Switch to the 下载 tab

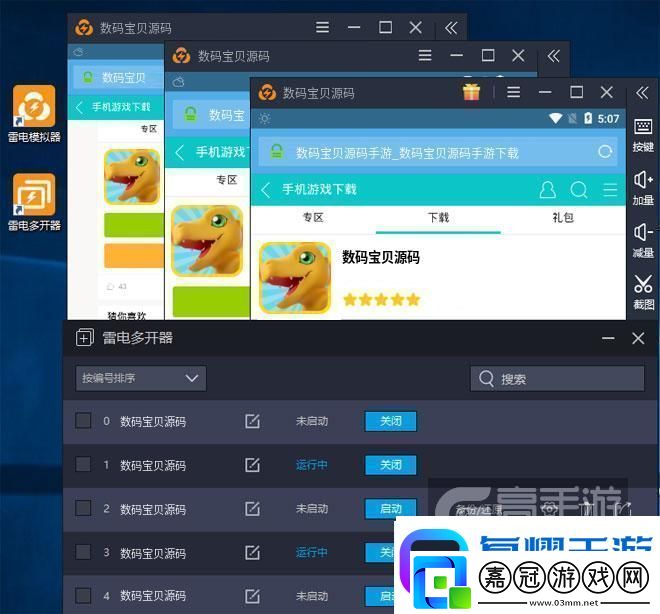(x=438, y=218)
